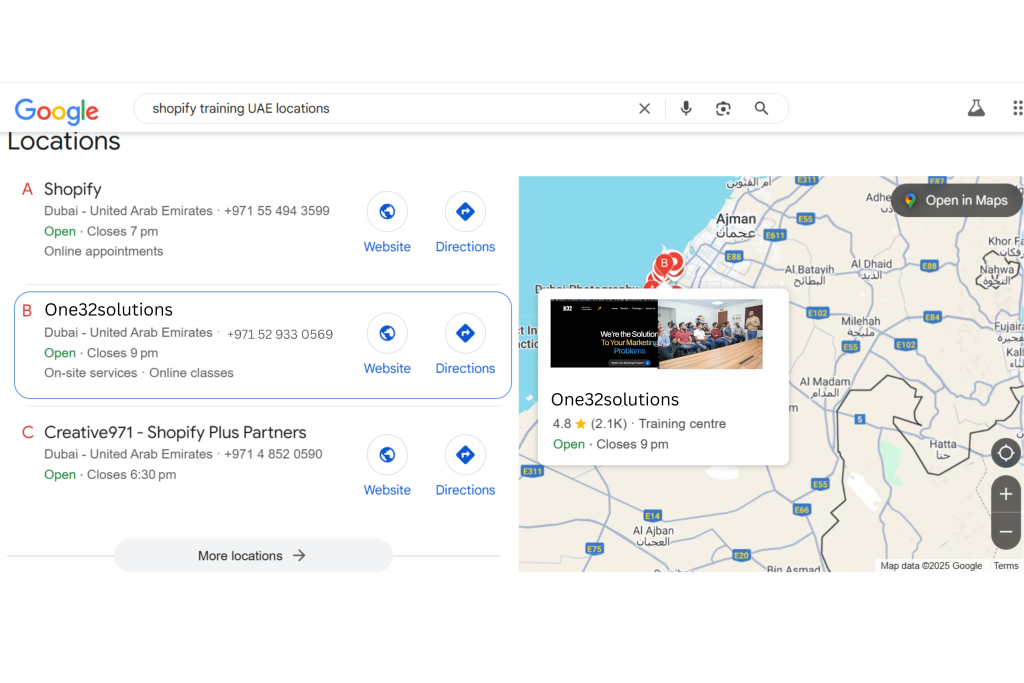Viewport: 1024px width, 683px height.
Task: Click Directions link under Shopify listing
Action: point(466,247)
